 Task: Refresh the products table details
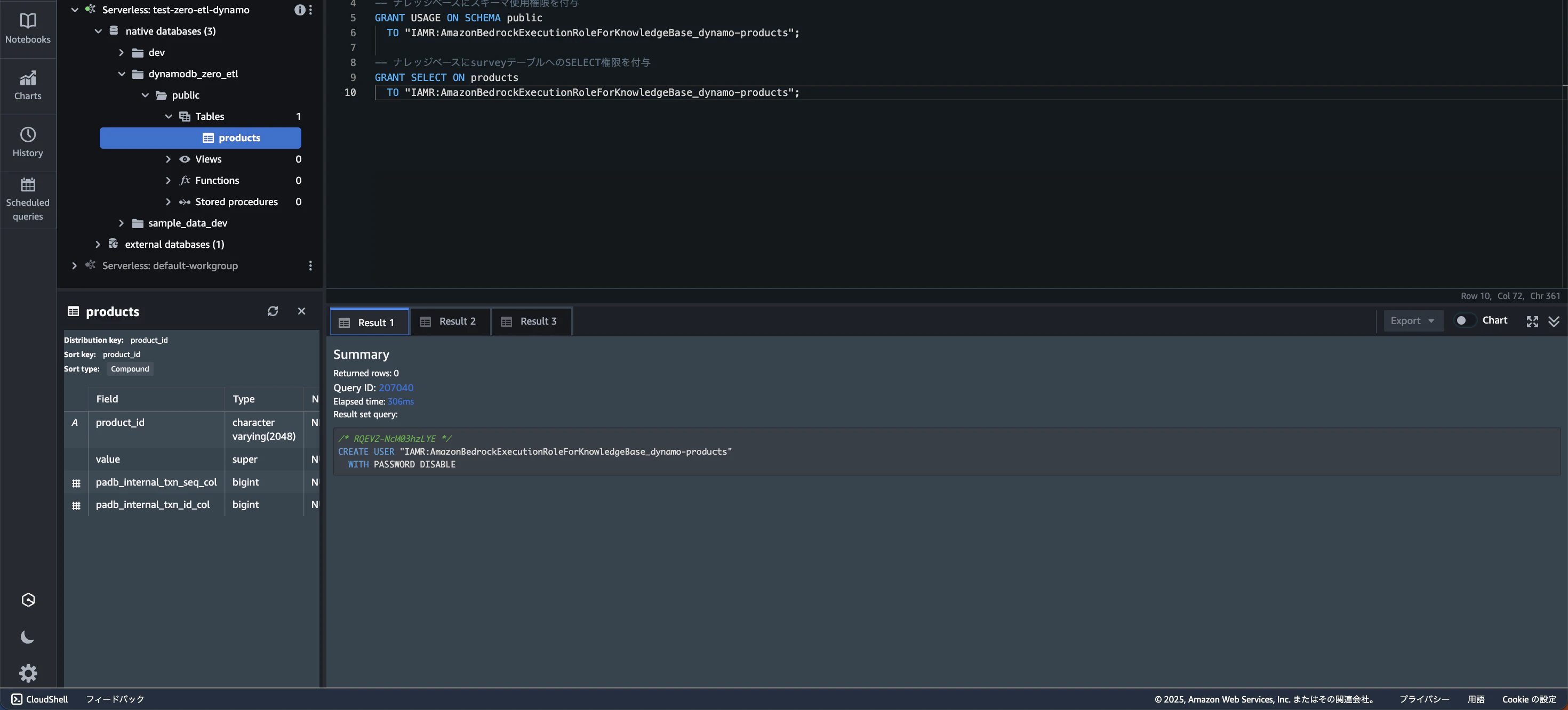[x=273, y=311]
